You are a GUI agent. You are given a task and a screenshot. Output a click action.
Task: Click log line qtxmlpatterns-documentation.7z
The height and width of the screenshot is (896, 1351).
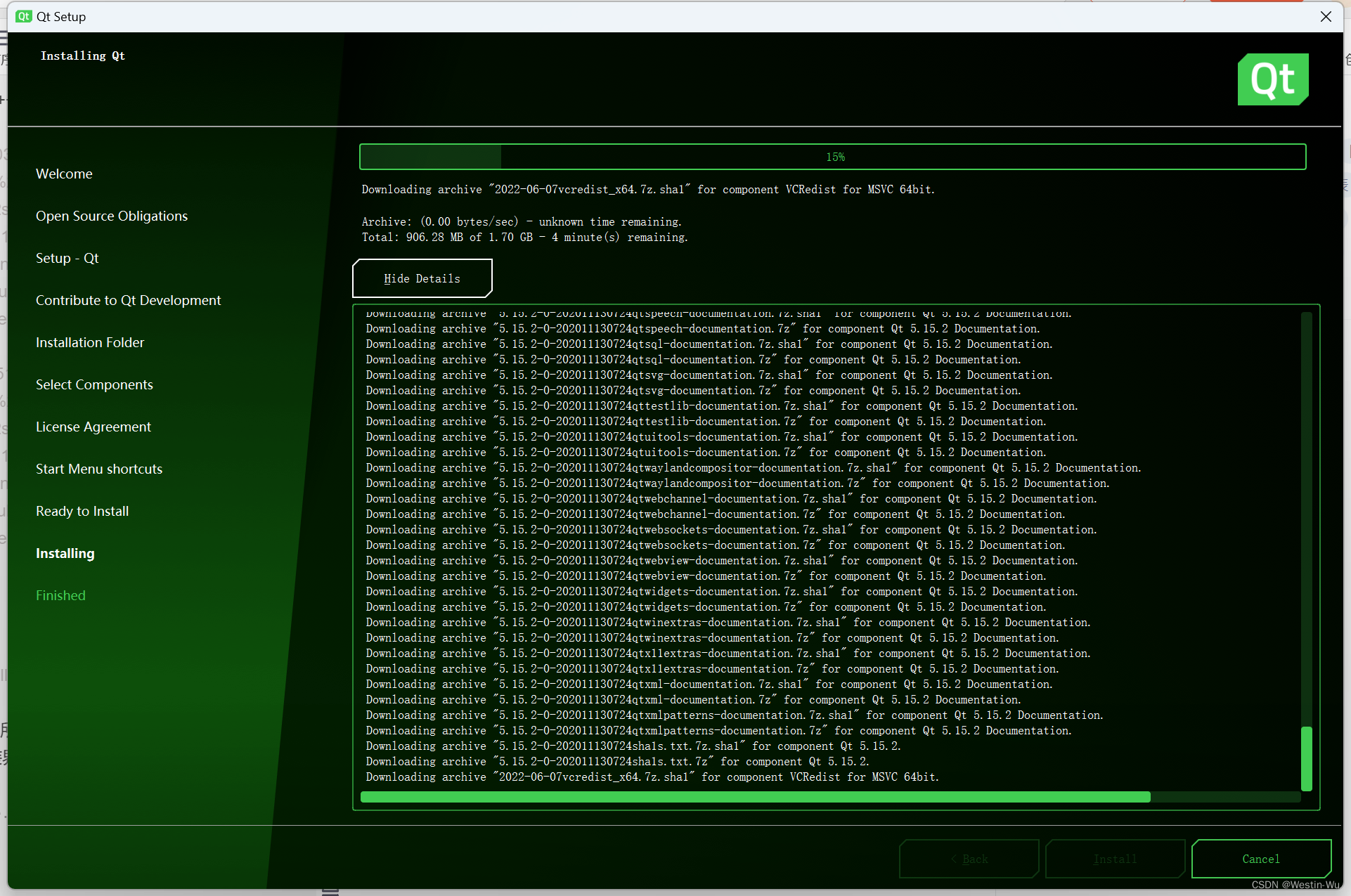tap(718, 730)
